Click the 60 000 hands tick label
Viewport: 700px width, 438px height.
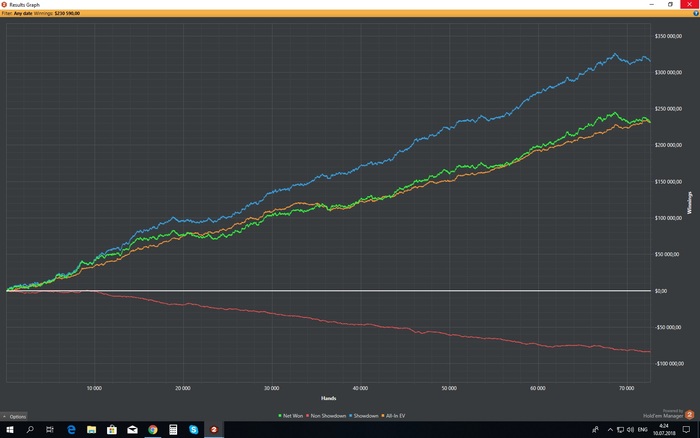tap(538, 388)
